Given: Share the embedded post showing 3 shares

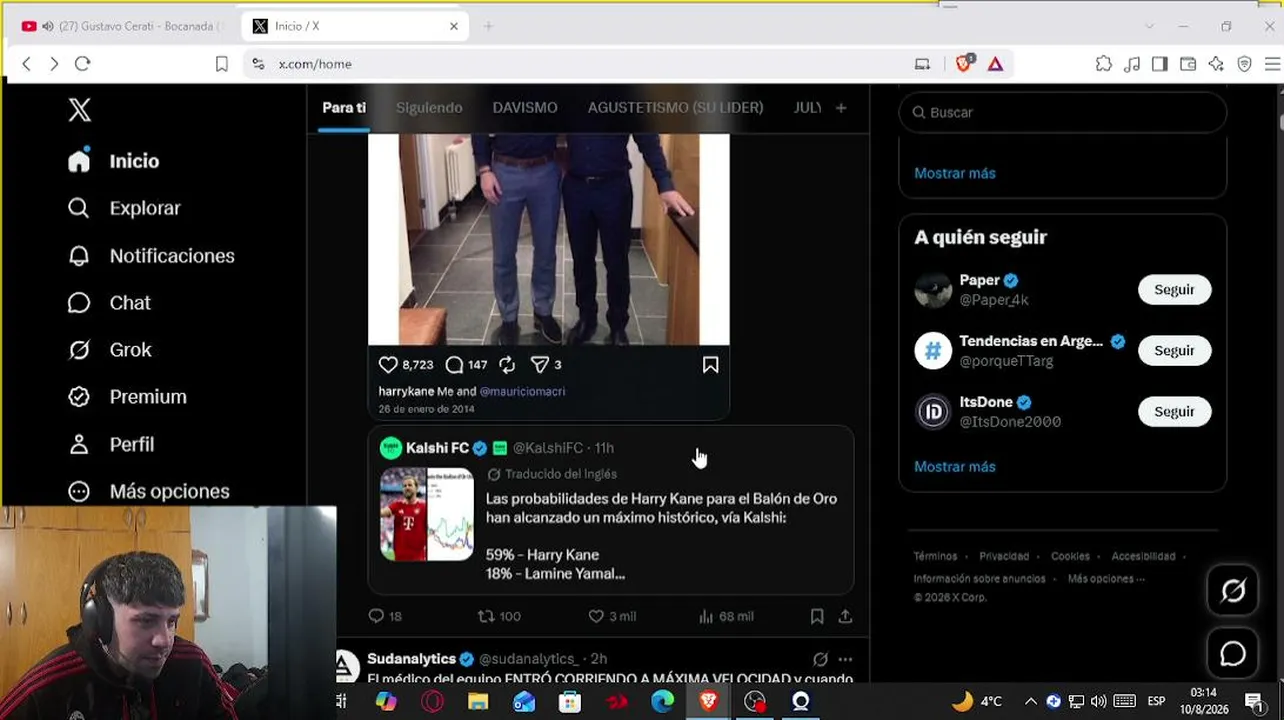Looking at the screenshot, I should pos(539,365).
